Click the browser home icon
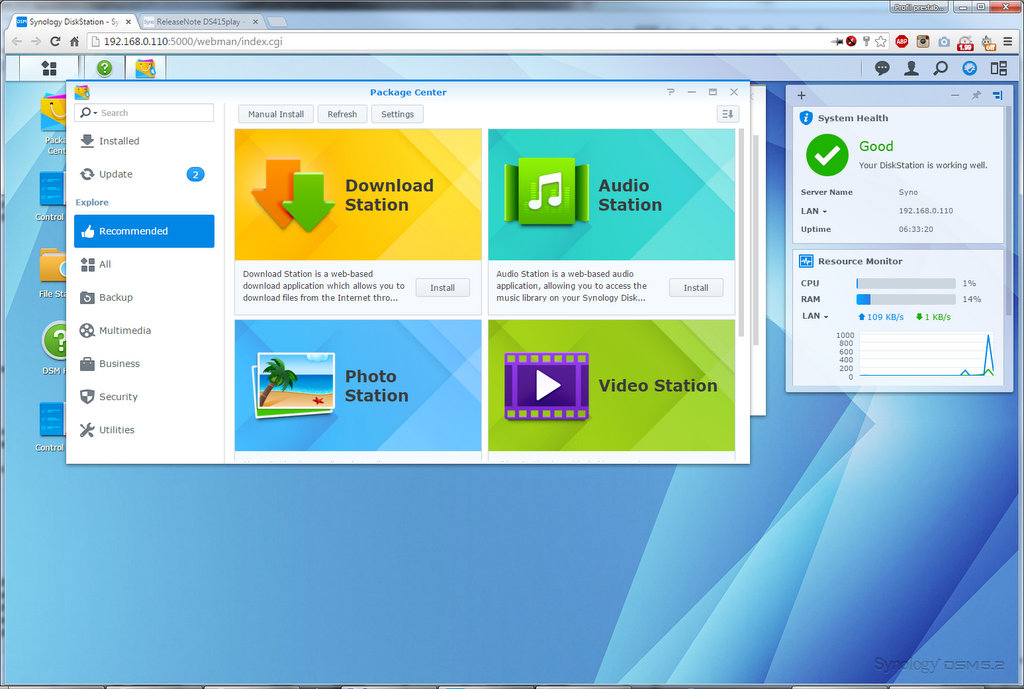The width and height of the screenshot is (1024, 689). [x=74, y=41]
